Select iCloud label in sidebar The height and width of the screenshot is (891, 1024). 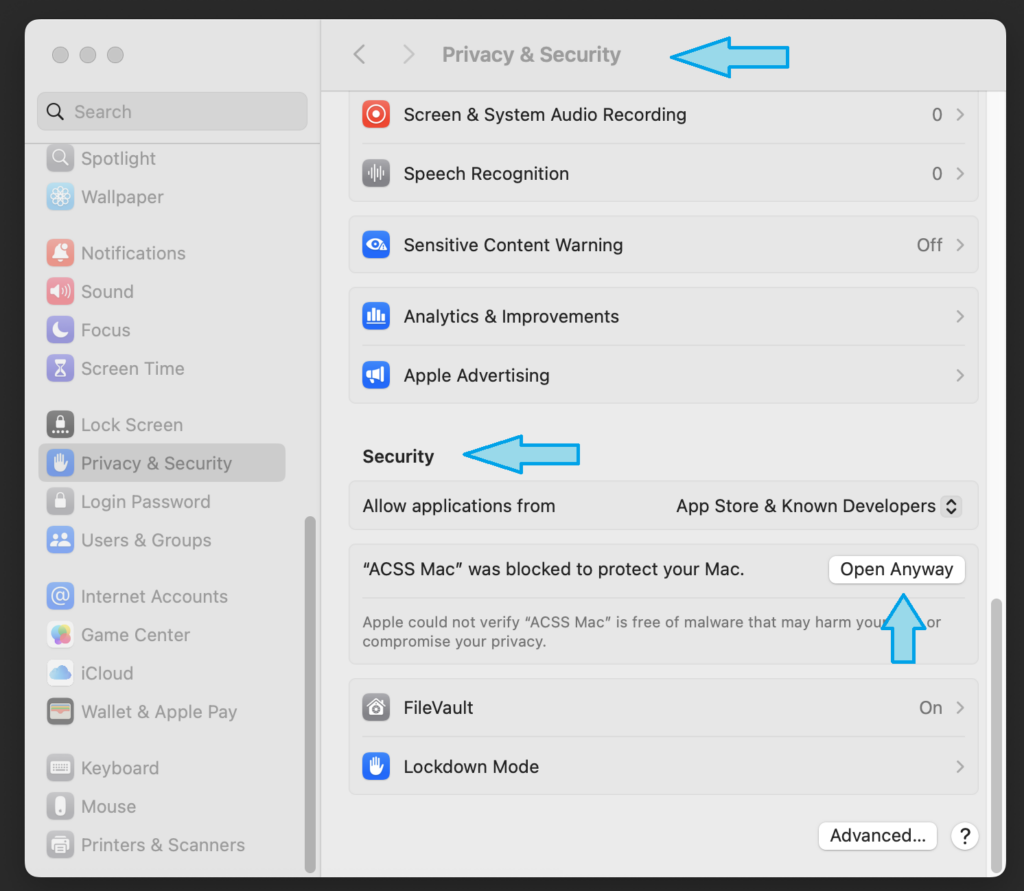coord(107,673)
